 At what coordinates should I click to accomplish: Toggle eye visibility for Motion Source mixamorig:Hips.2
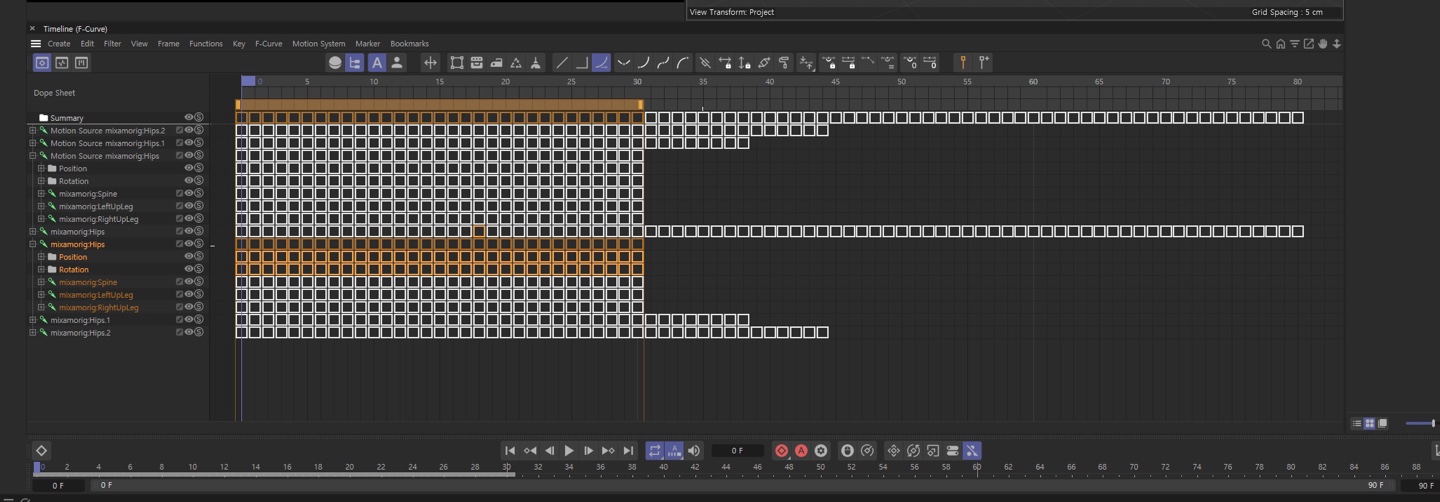[188, 131]
